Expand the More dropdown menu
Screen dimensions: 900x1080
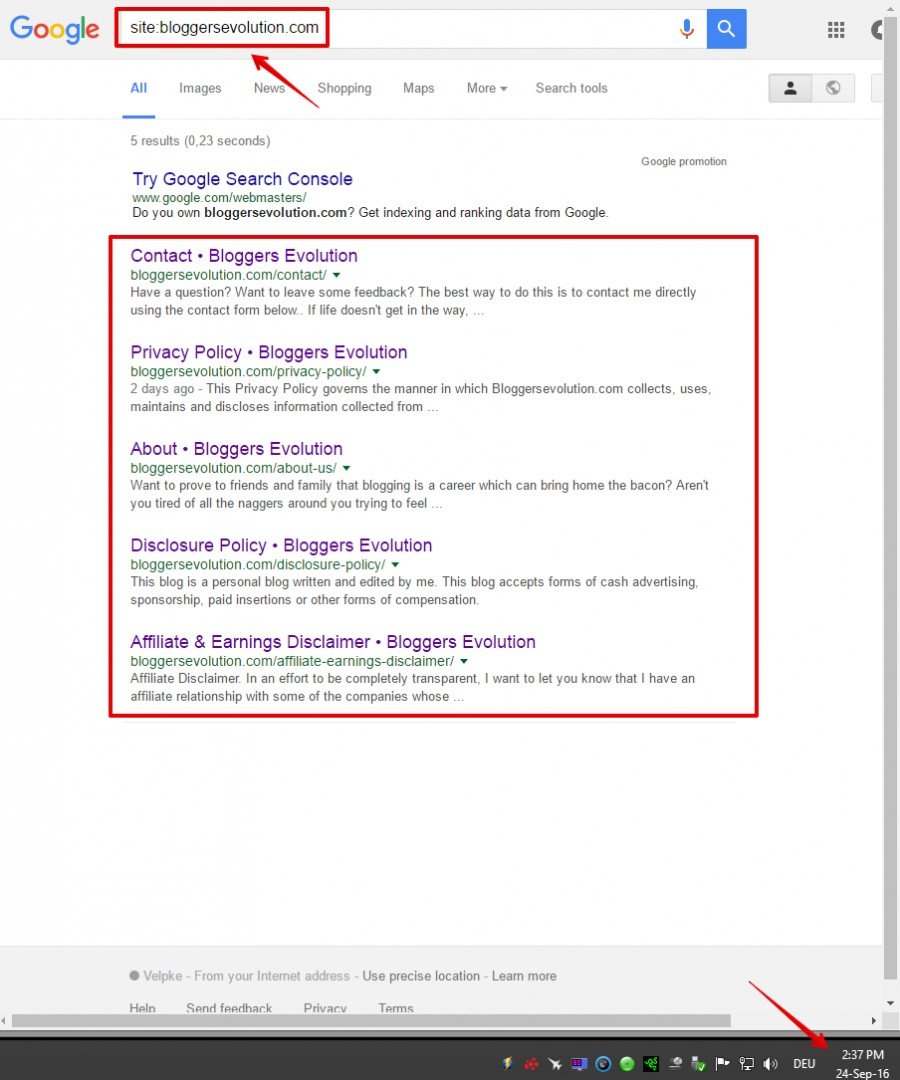pos(487,88)
